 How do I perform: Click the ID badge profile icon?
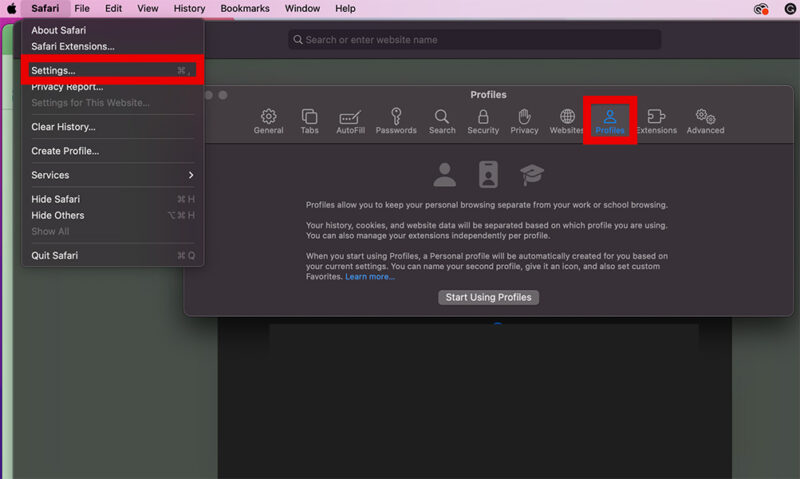[x=488, y=175]
